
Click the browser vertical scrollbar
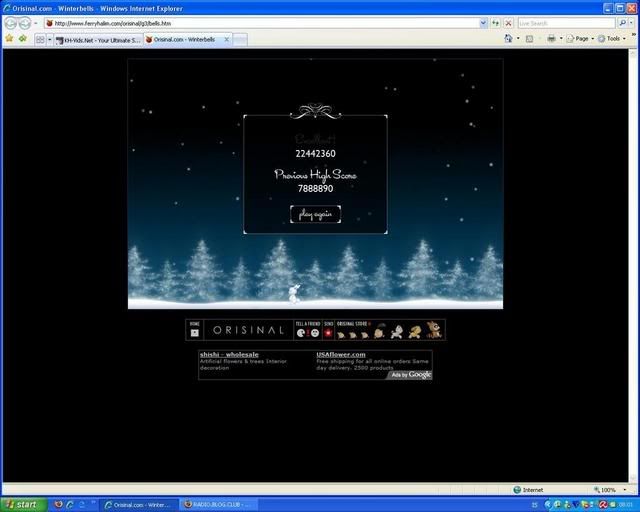[x=632, y=265]
